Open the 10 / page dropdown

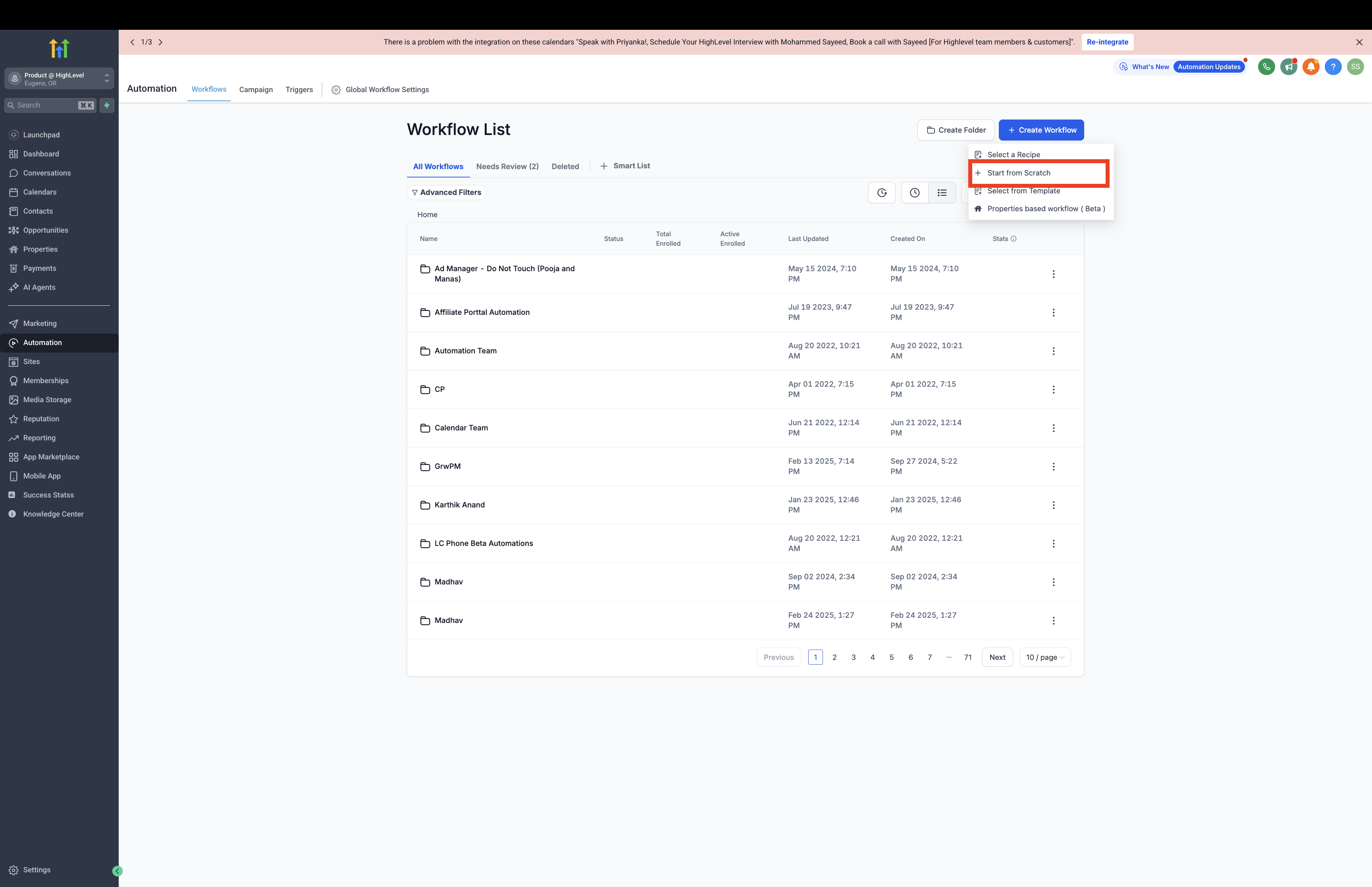point(1045,657)
